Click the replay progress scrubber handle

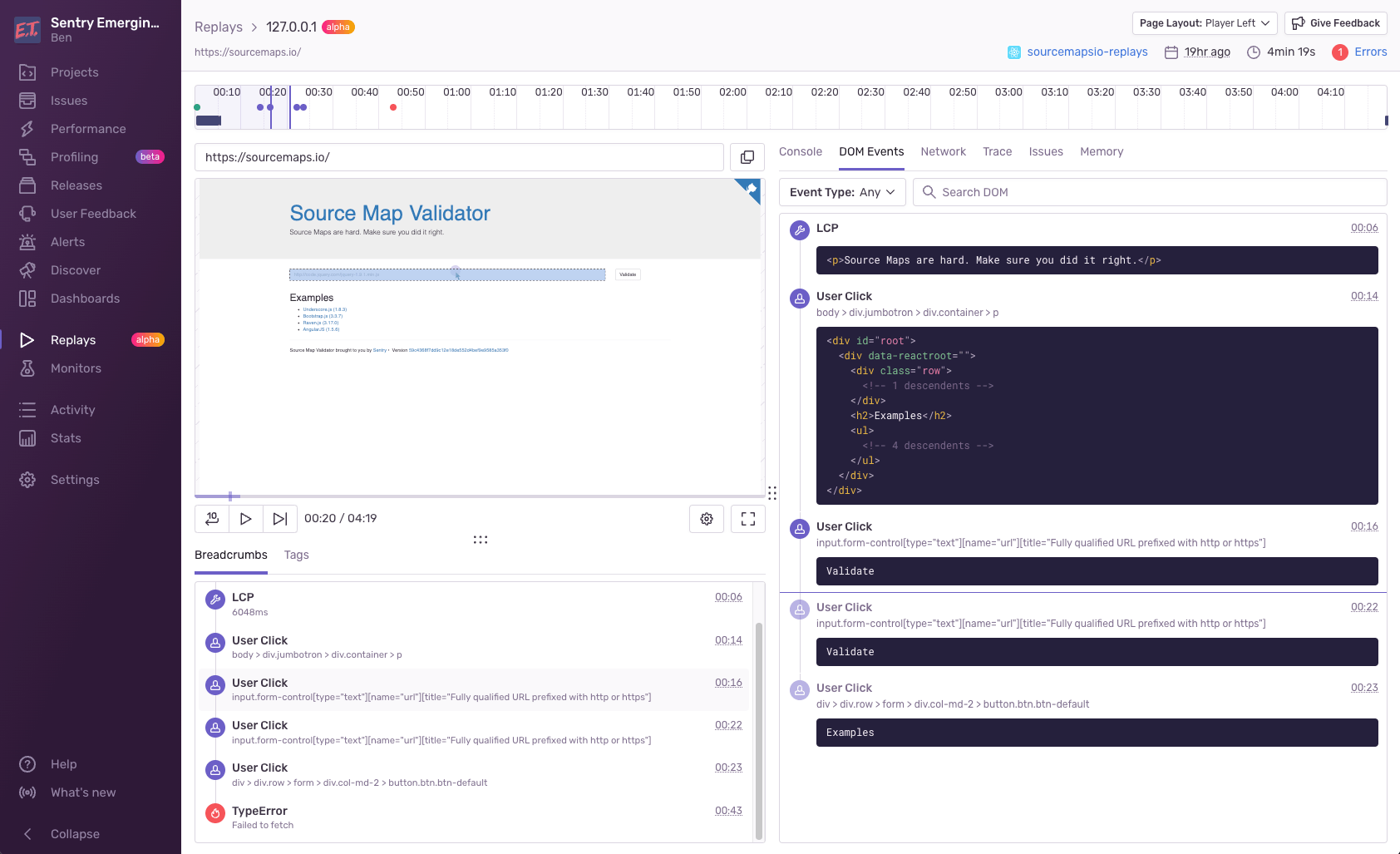click(x=230, y=496)
